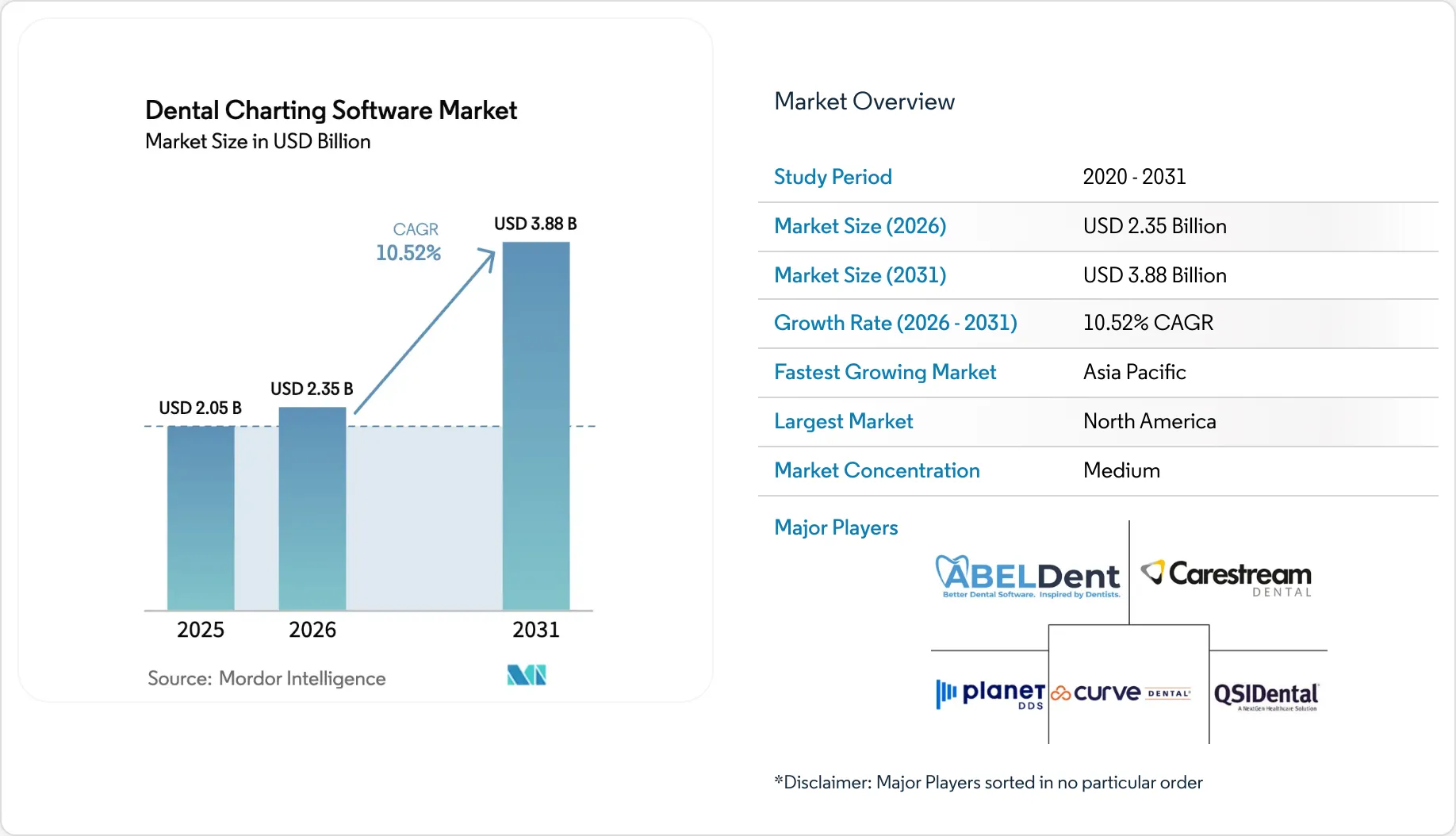Screen dimensions: 1456x836
Task: Click the '10.52%' CAGR value in chart
Action: point(408,253)
